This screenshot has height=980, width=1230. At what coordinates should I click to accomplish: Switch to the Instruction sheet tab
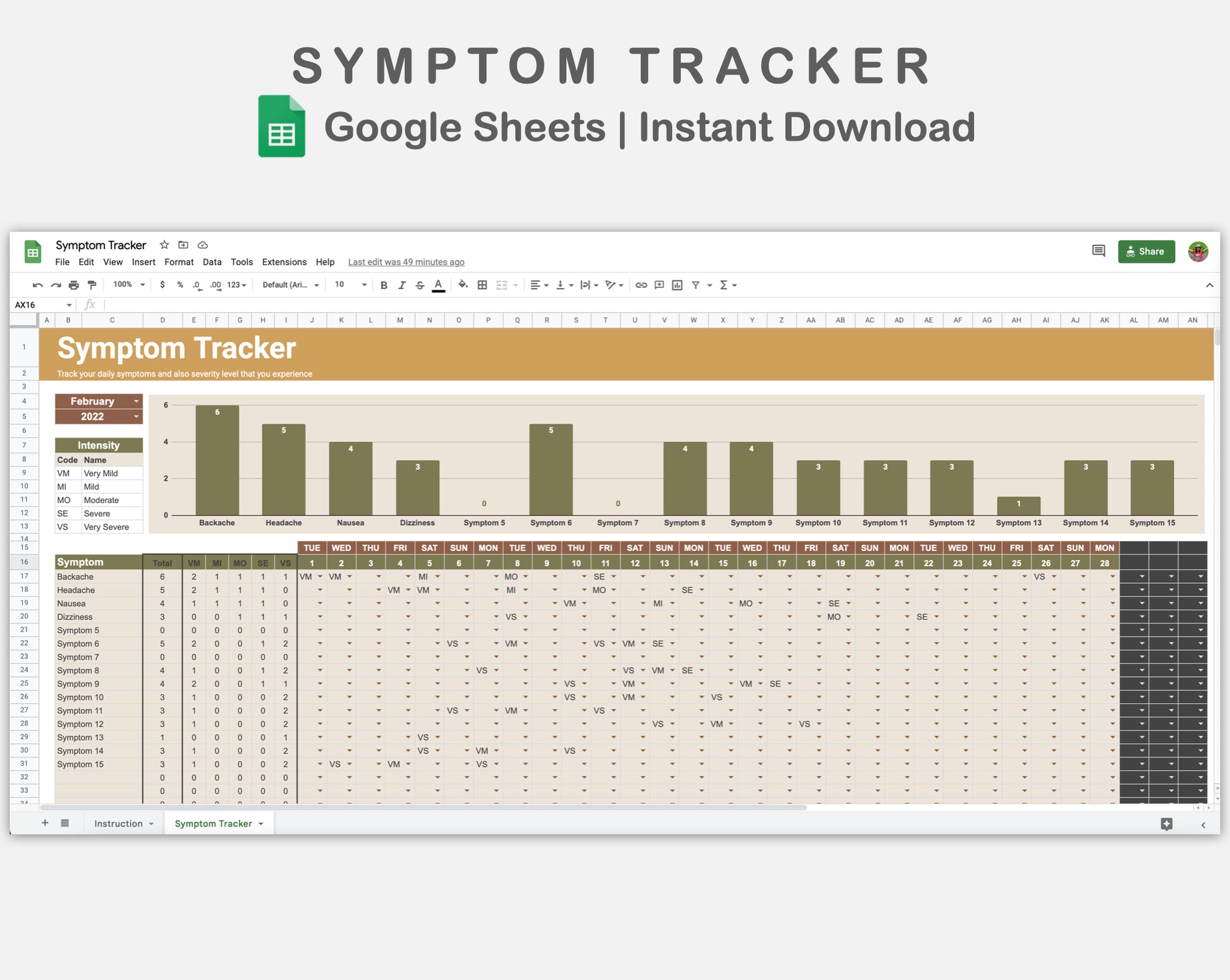coord(118,823)
